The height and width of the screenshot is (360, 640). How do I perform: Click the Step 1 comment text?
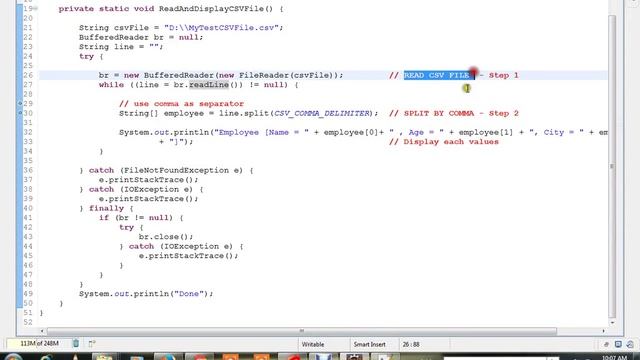[x=503, y=76]
